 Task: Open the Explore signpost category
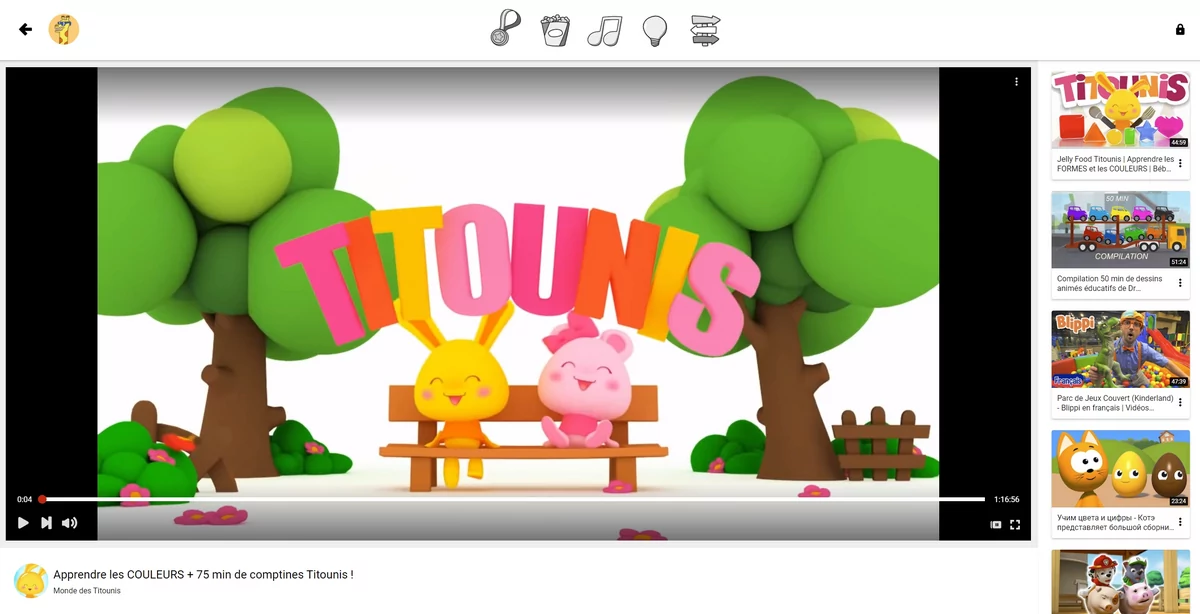705,30
